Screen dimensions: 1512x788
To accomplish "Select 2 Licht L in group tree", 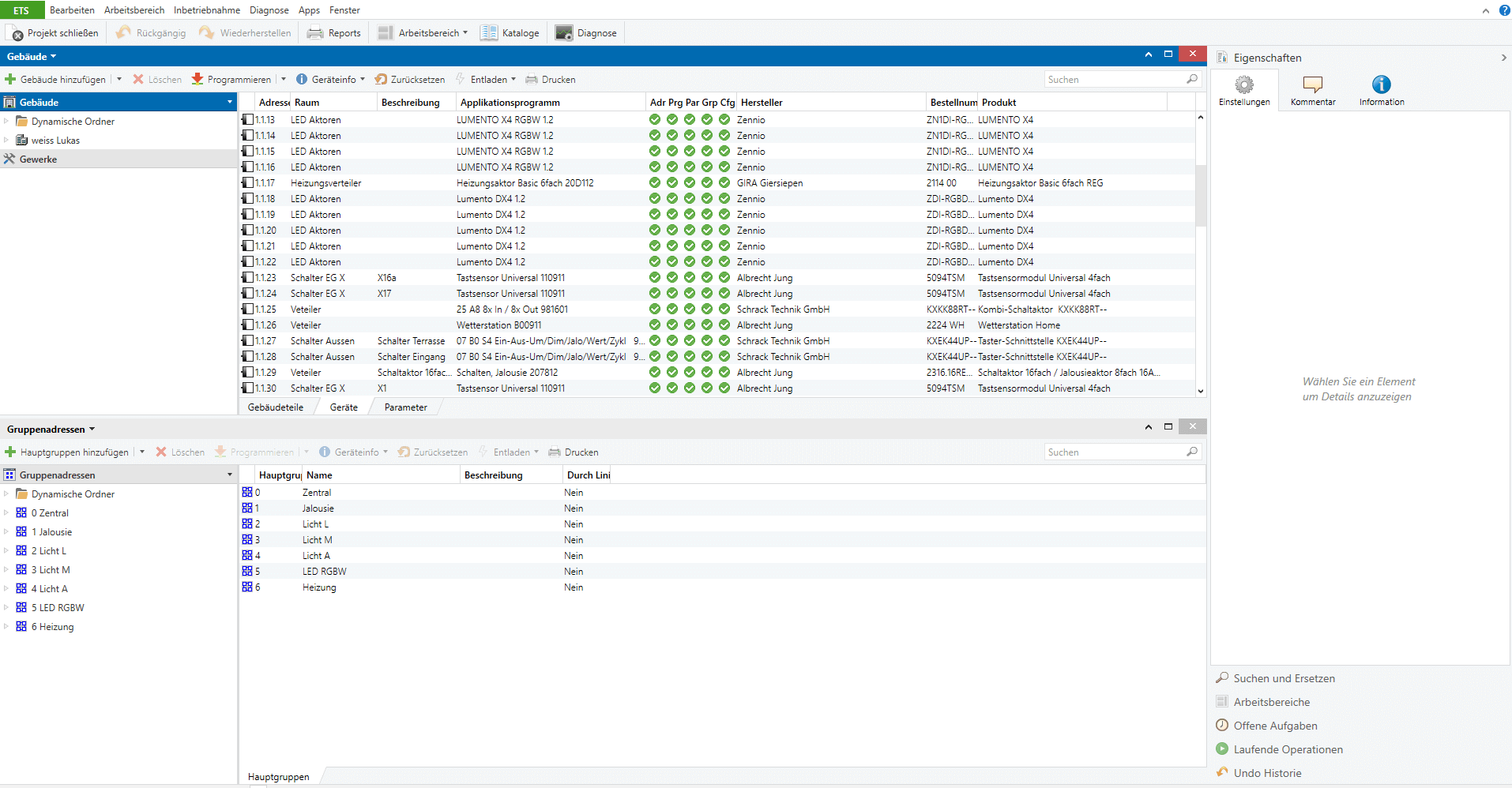I will click(x=49, y=551).
